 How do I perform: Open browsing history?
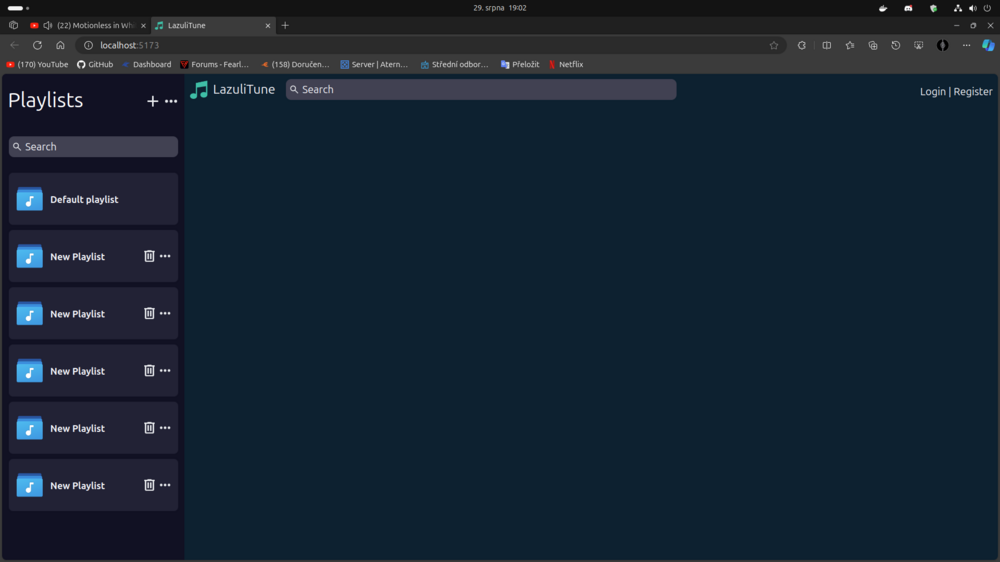pyautogui.click(x=896, y=45)
